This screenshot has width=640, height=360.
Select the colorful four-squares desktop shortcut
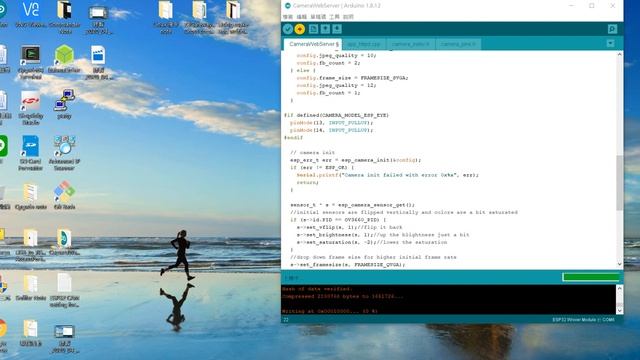64,195
